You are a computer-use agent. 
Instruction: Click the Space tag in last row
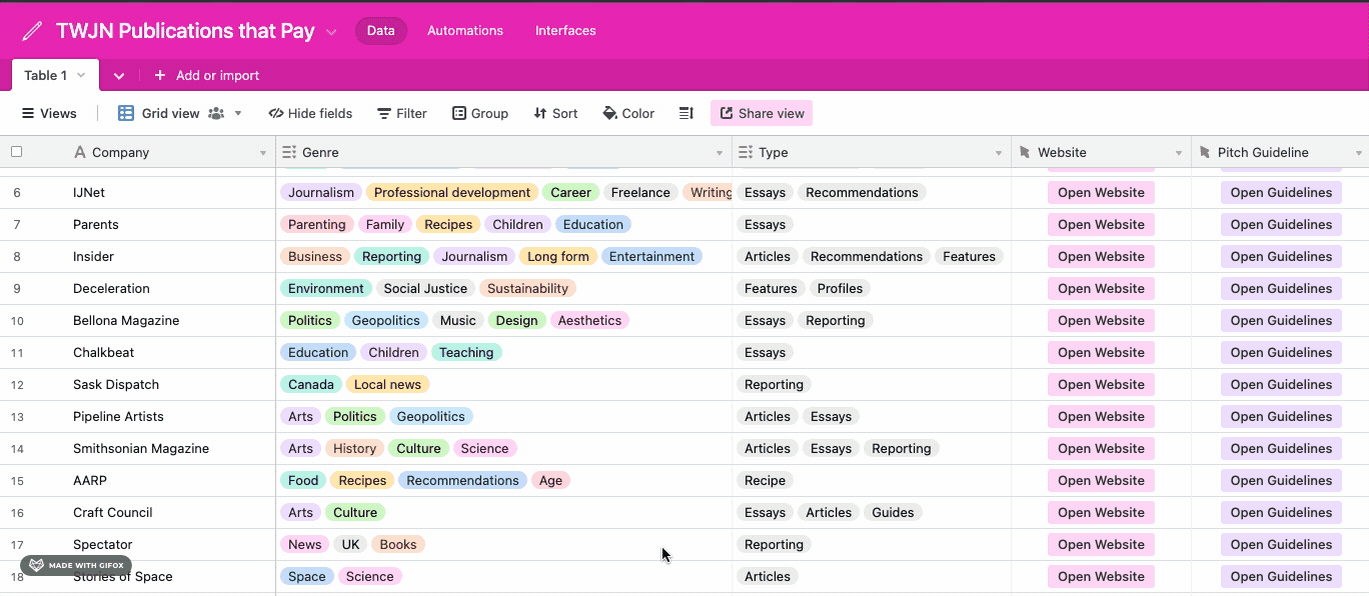(307, 576)
